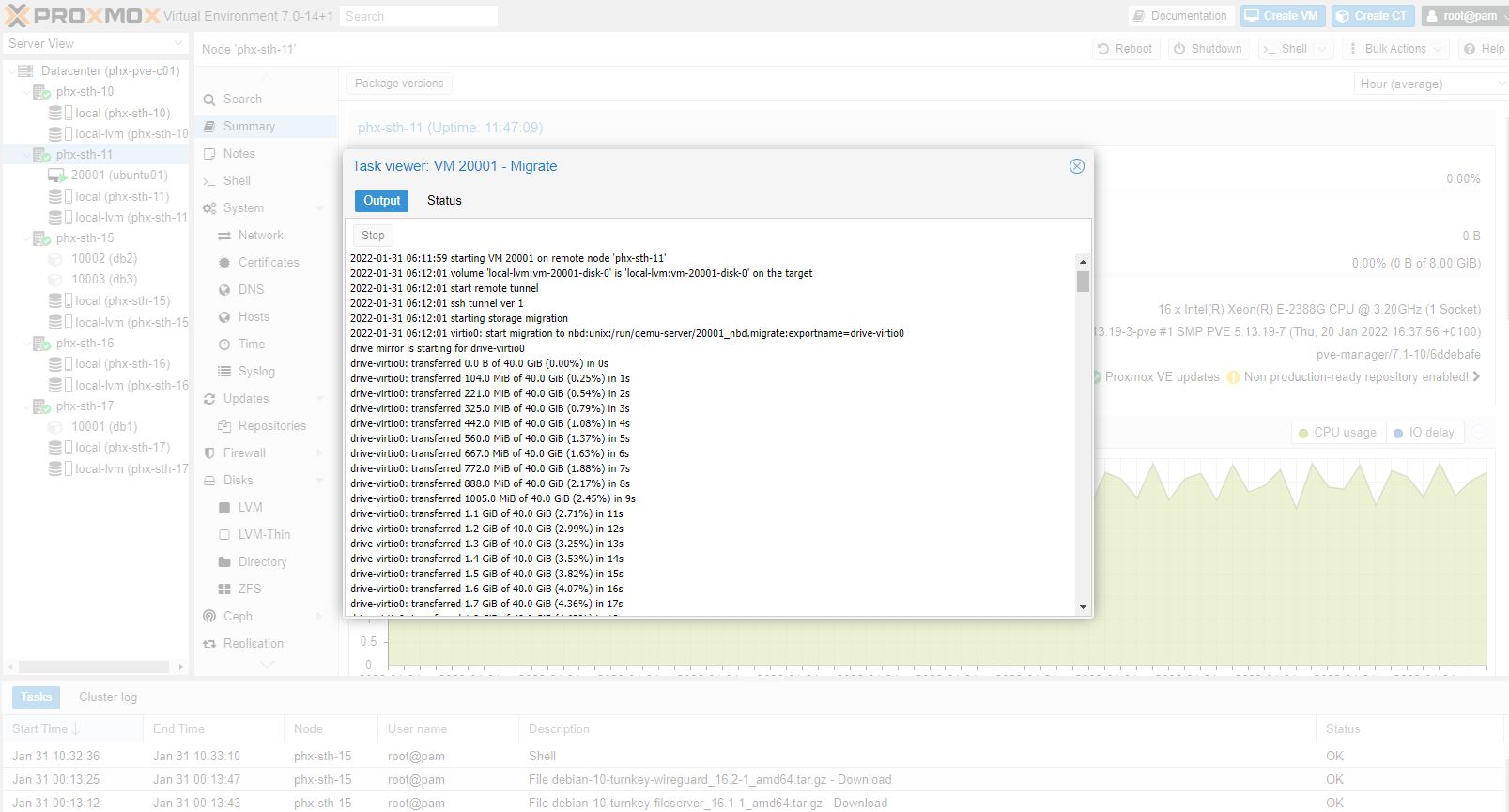Image resolution: width=1509 pixels, height=812 pixels.
Task: Sort tasks by Start Time column
Action: [x=72, y=729]
